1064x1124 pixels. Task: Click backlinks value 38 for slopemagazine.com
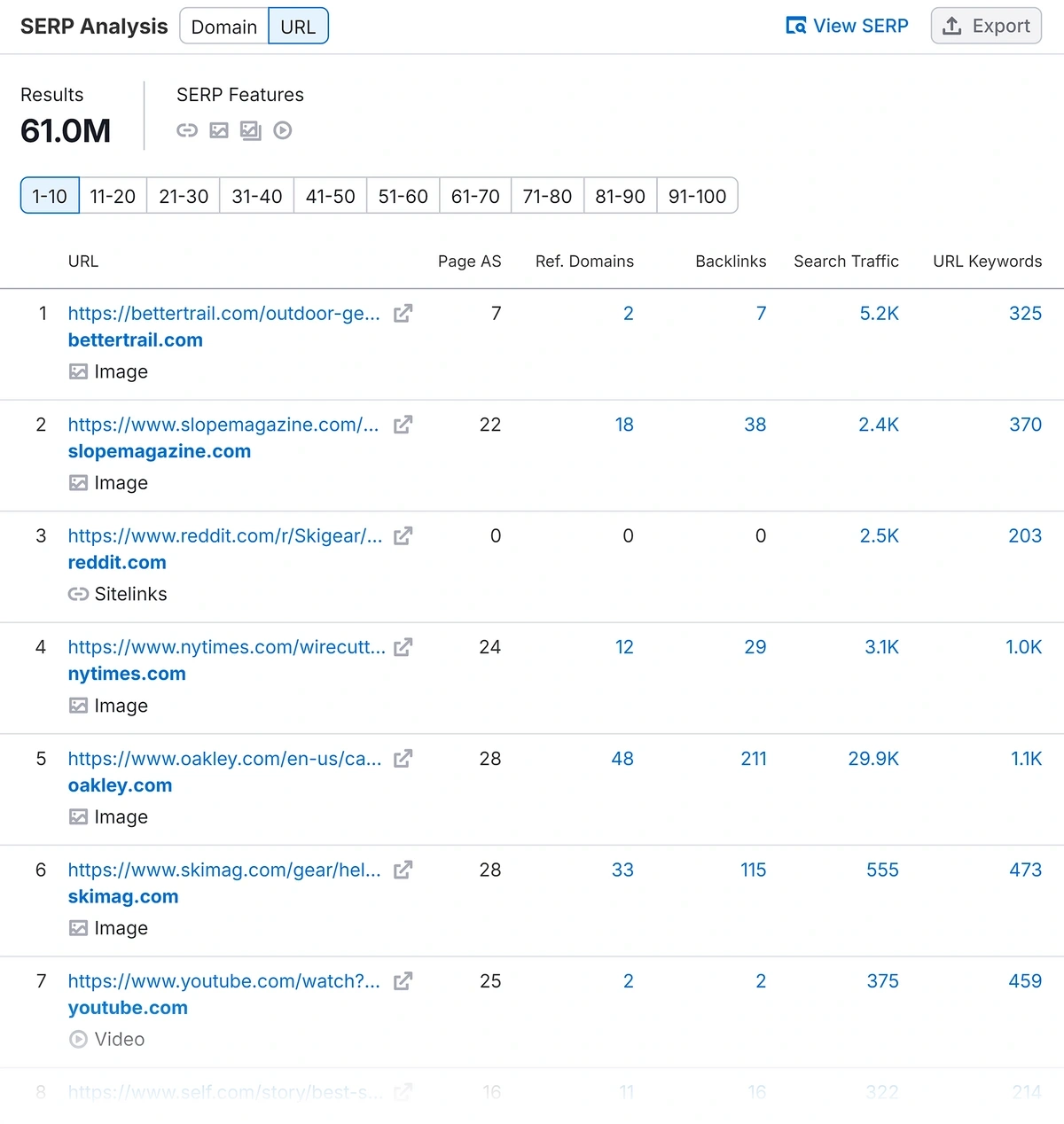tap(755, 425)
